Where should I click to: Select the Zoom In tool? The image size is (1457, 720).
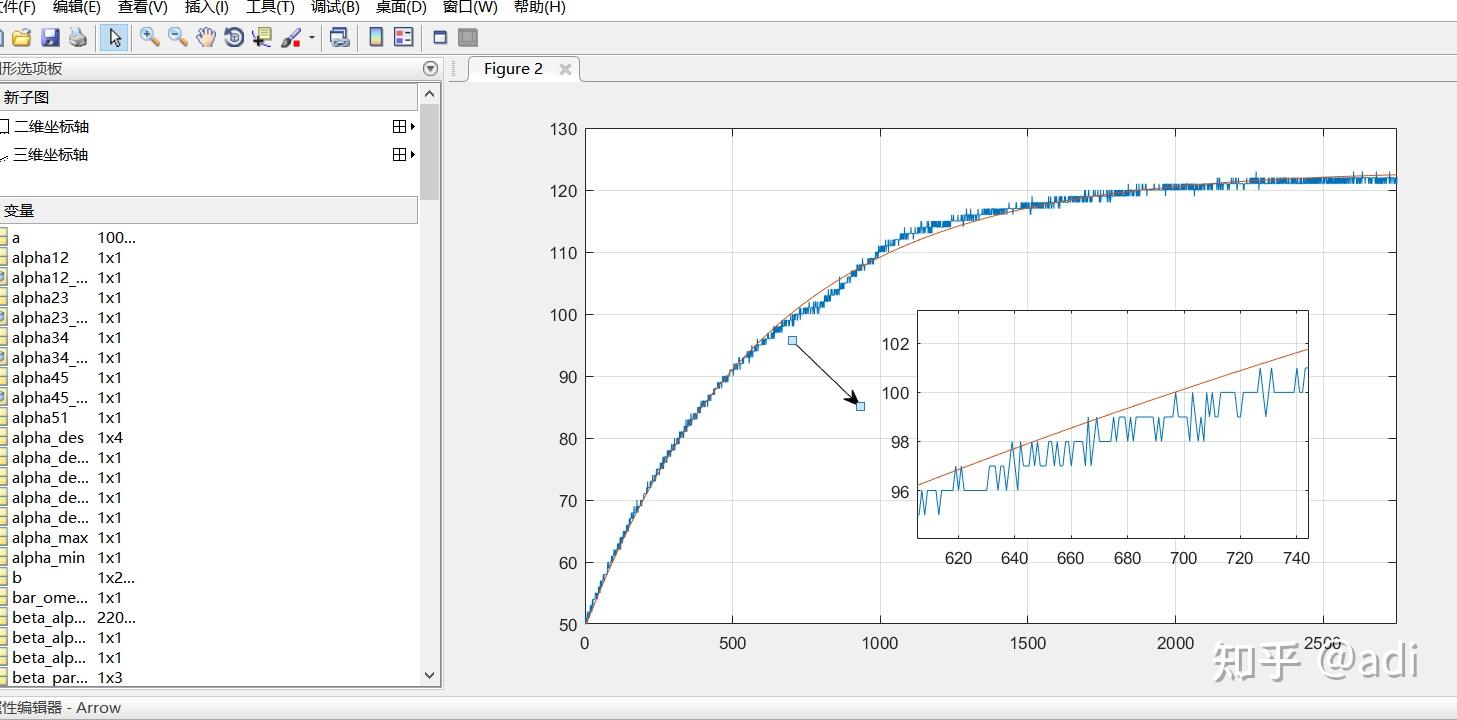pyautogui.click(x=150, y=38)
